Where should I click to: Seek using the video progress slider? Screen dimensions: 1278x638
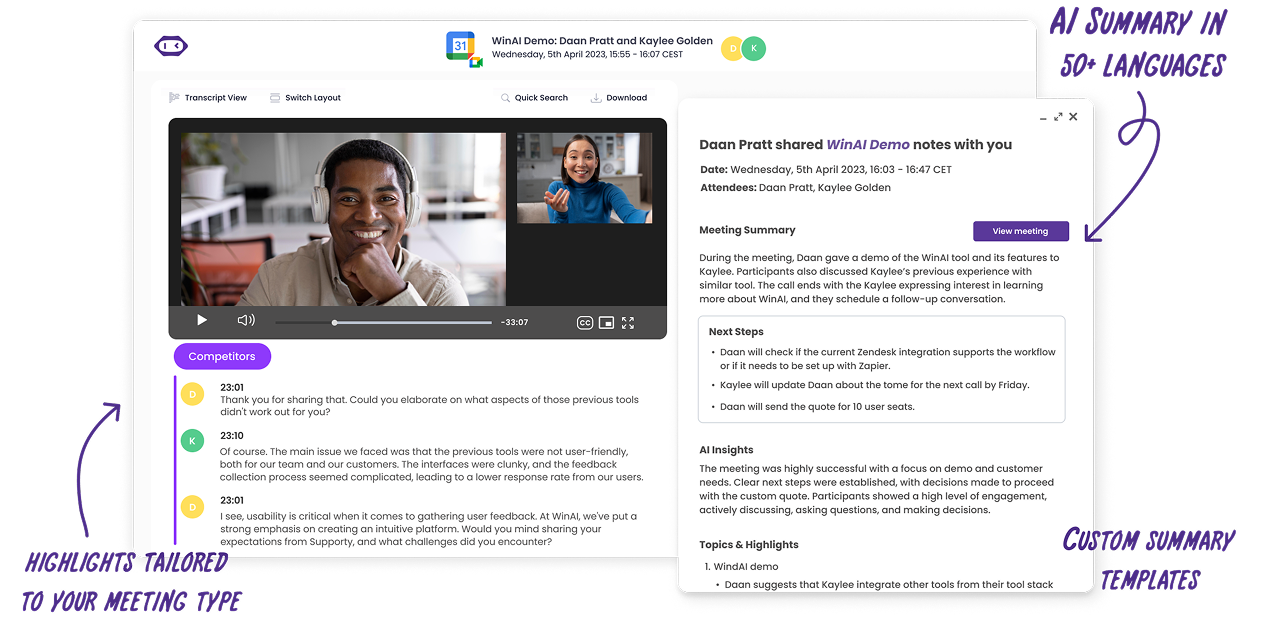click(384, 322)
